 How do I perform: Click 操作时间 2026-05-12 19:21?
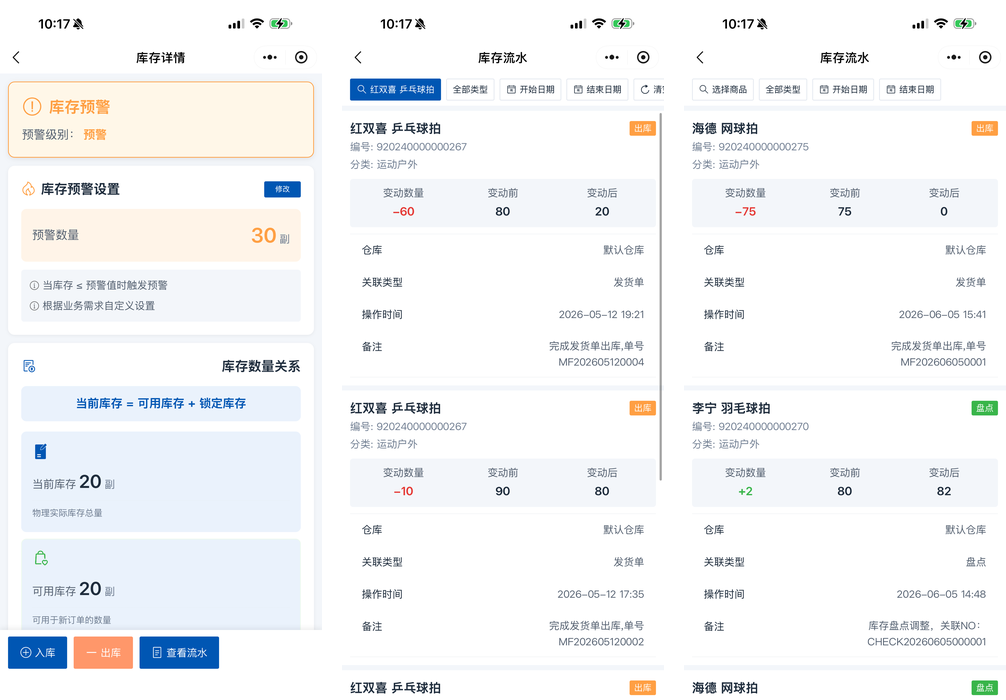tap(601, 314)
